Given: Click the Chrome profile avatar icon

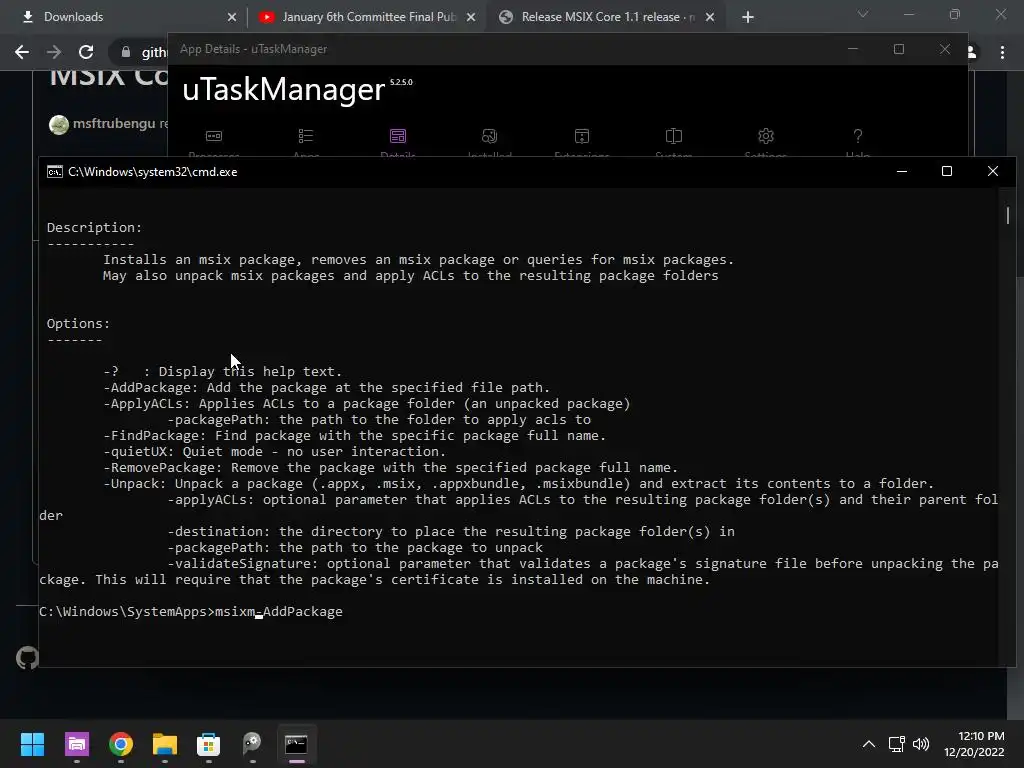Looking at the screenshot, I should tap(972, 52).
